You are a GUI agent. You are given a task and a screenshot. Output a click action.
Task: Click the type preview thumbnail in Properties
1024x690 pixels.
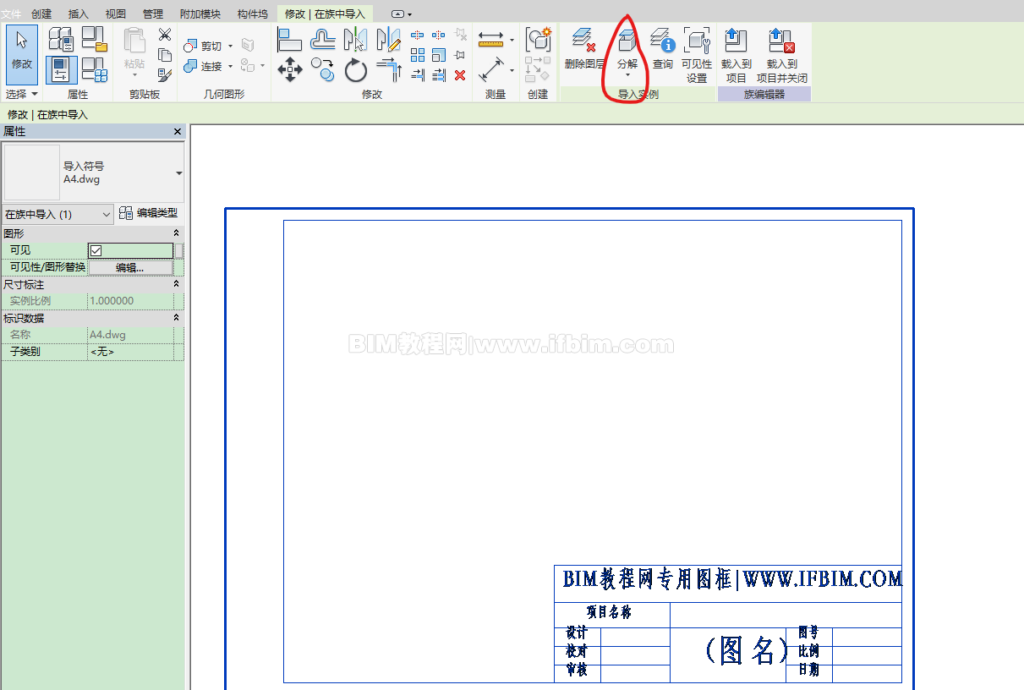tap(32, 172)
